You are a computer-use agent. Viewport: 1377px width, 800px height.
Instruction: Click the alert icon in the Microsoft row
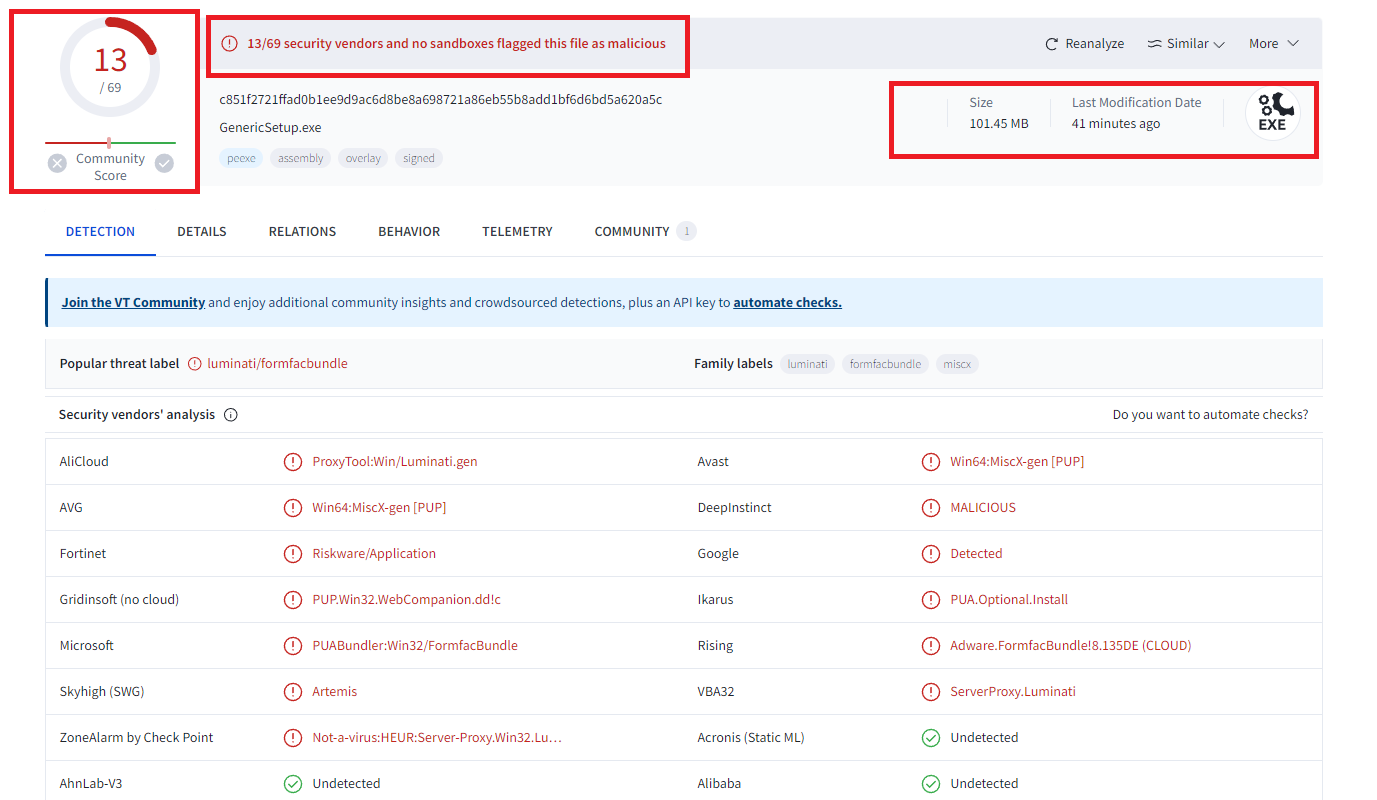click(293, 646)
